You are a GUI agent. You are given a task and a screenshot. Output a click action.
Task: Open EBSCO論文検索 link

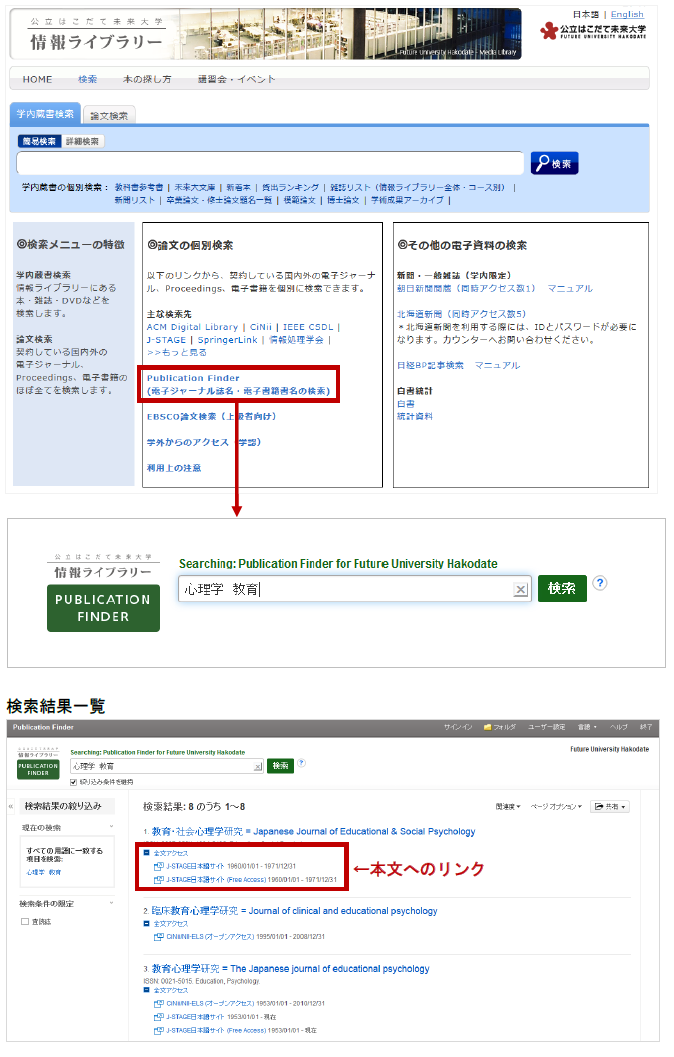pyautogui.click(x=211, y=417)
